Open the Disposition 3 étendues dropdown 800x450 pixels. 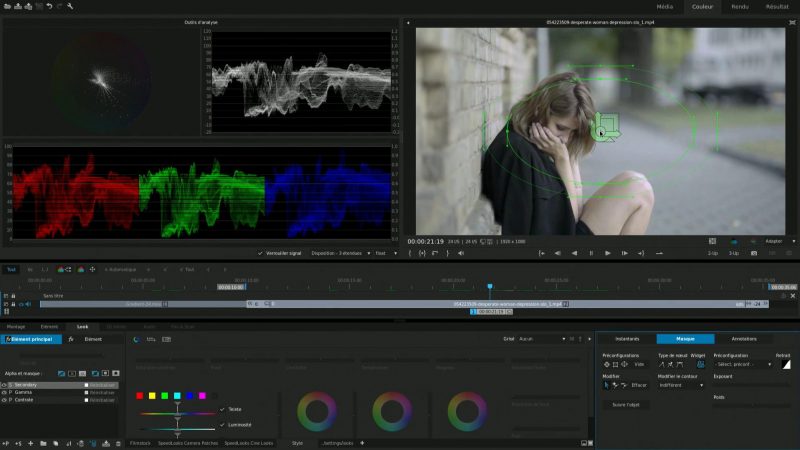(340, 253)
